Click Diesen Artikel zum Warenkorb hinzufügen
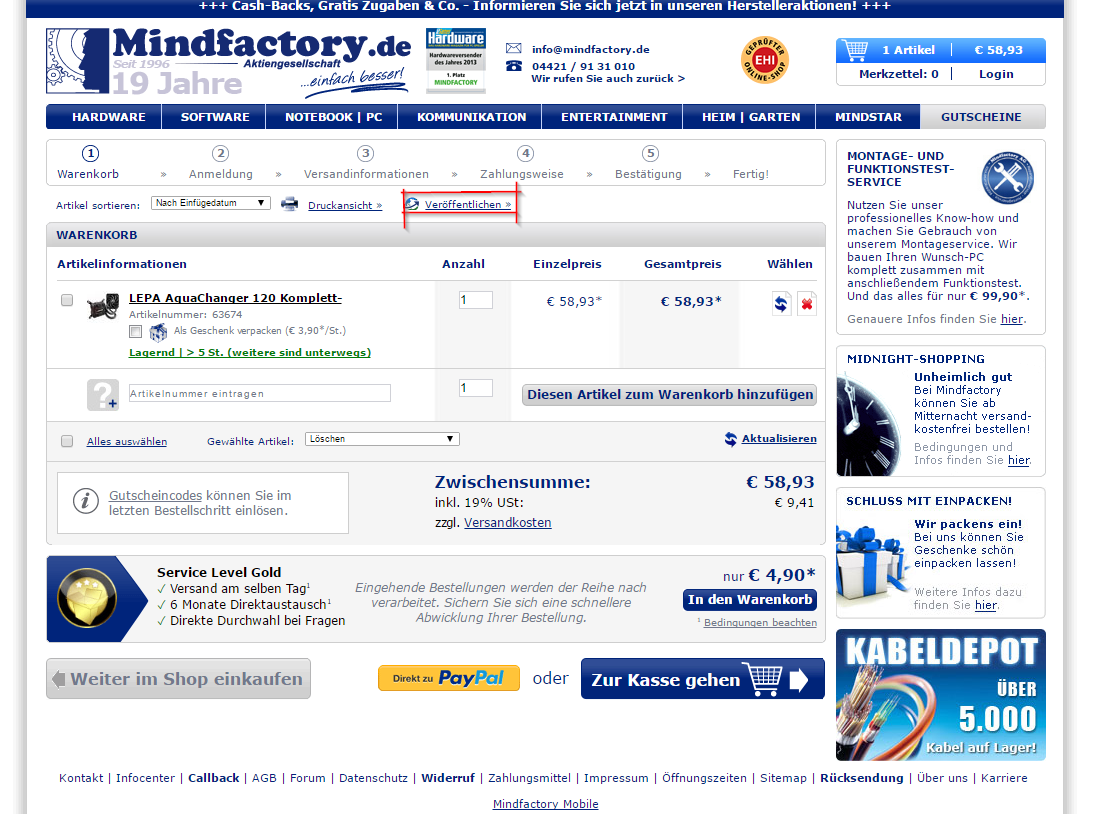 click(x=669, y=395)
